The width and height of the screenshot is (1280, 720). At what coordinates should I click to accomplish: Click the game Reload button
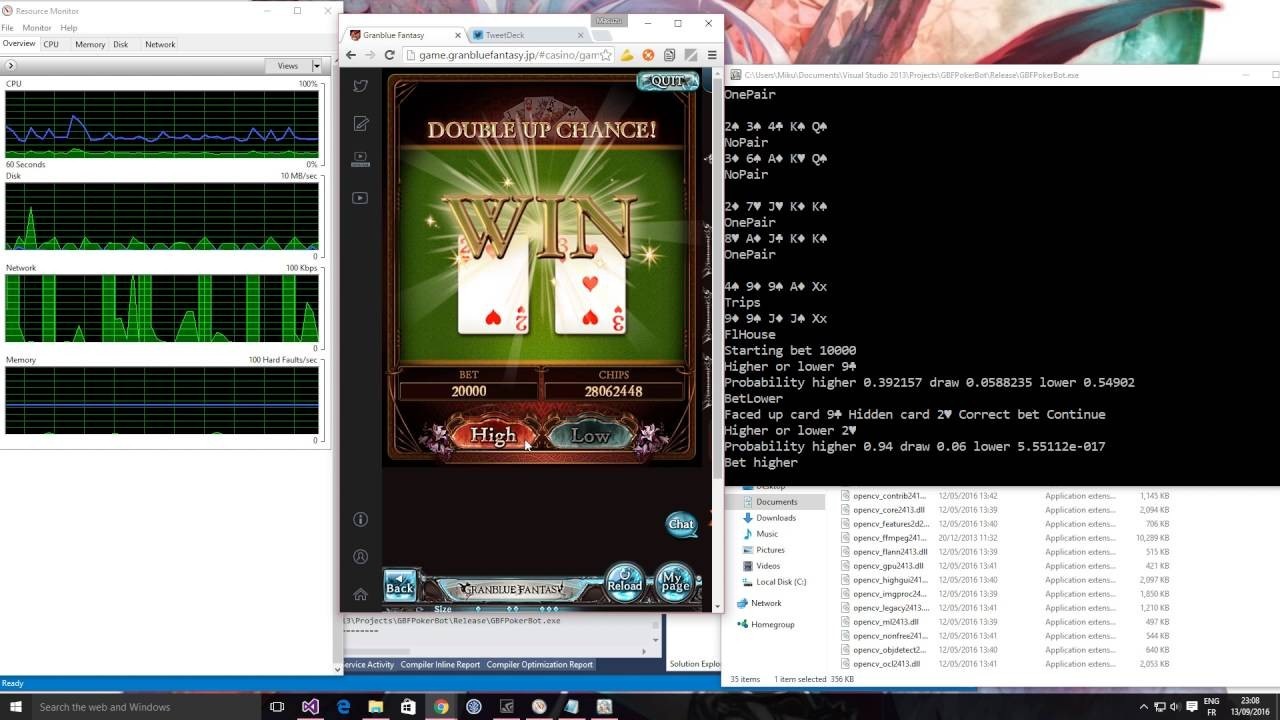(625, 583)
